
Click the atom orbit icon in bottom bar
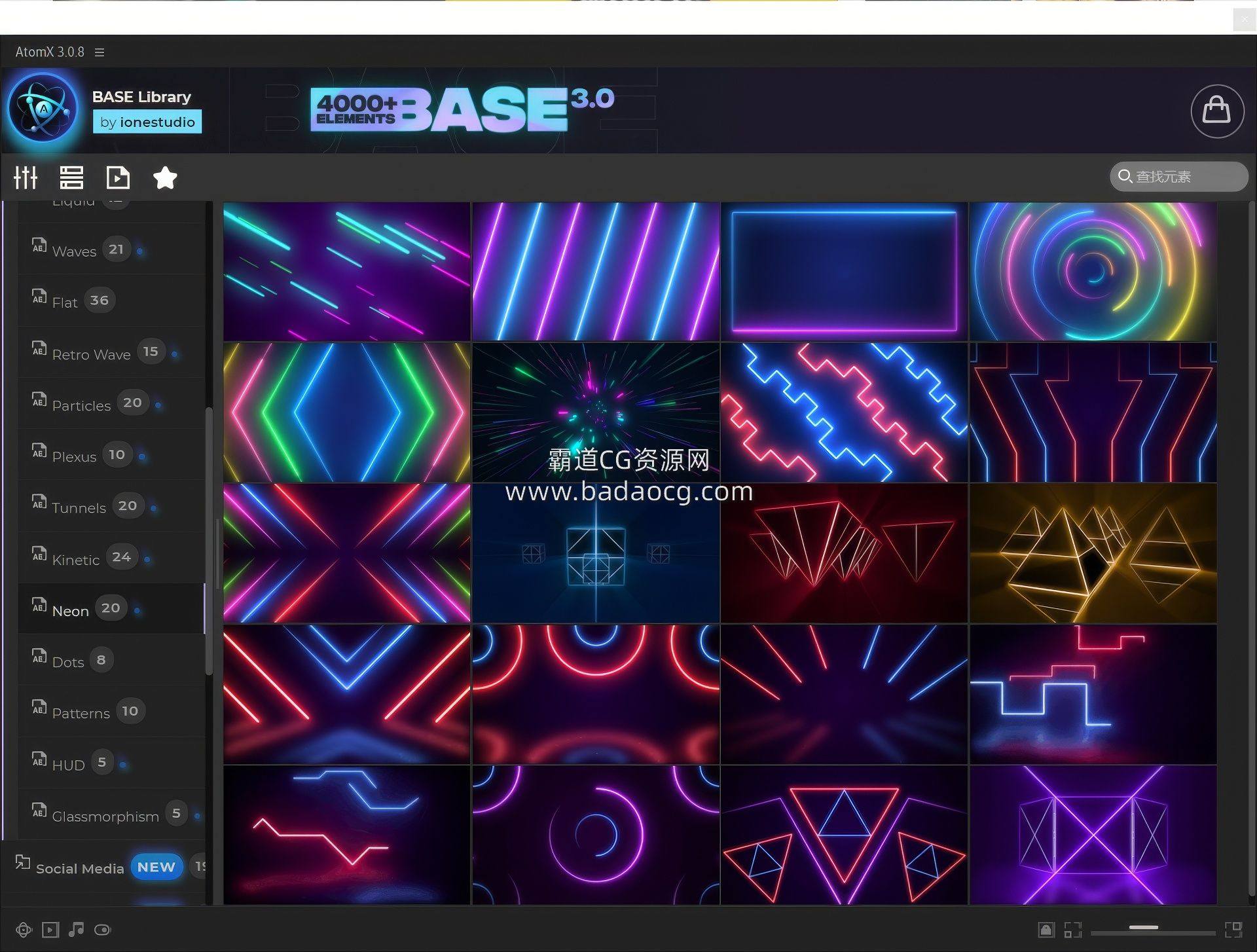click(x=24, y=930)
